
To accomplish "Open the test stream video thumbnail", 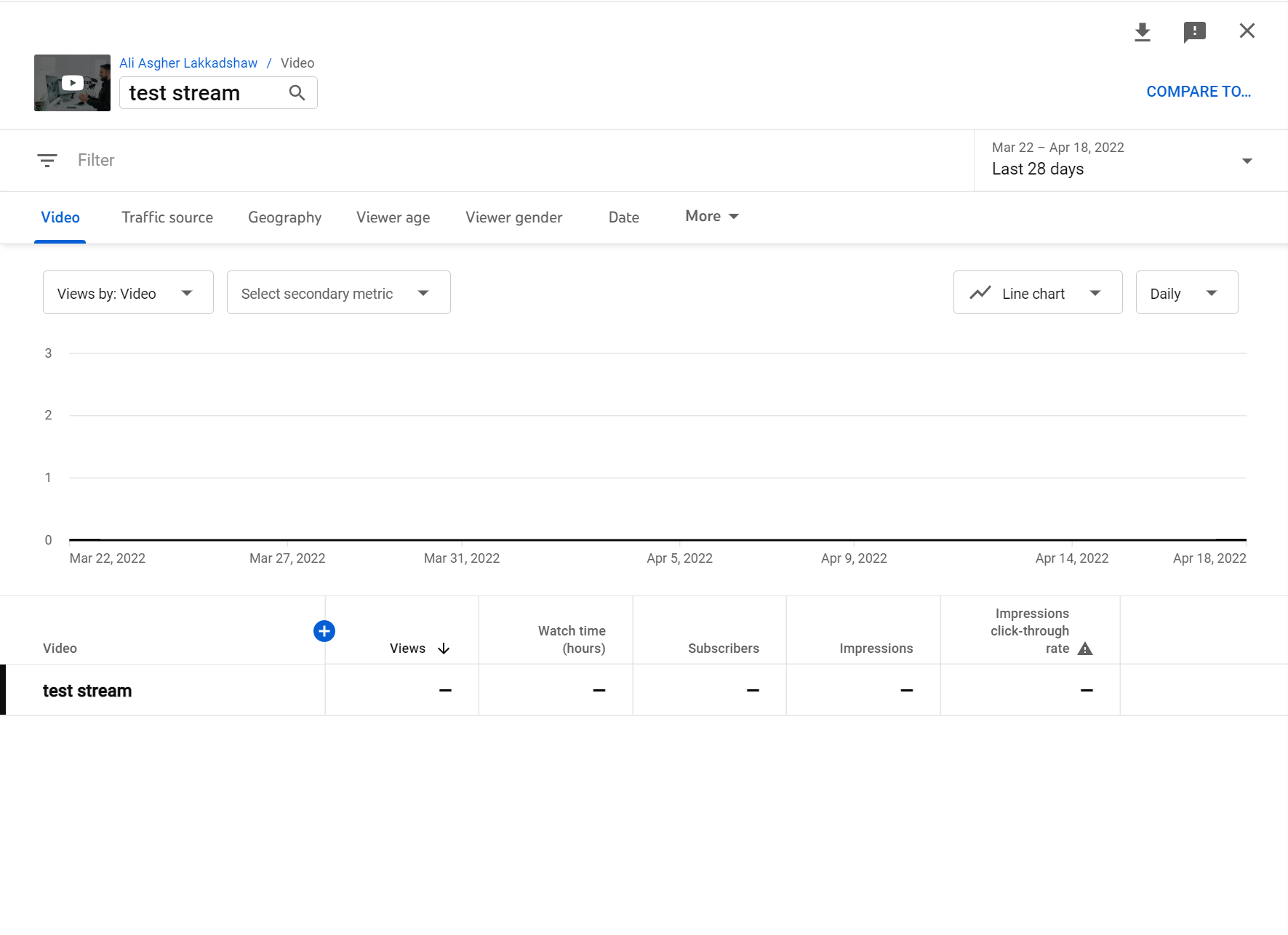I will tap(72, 83).
